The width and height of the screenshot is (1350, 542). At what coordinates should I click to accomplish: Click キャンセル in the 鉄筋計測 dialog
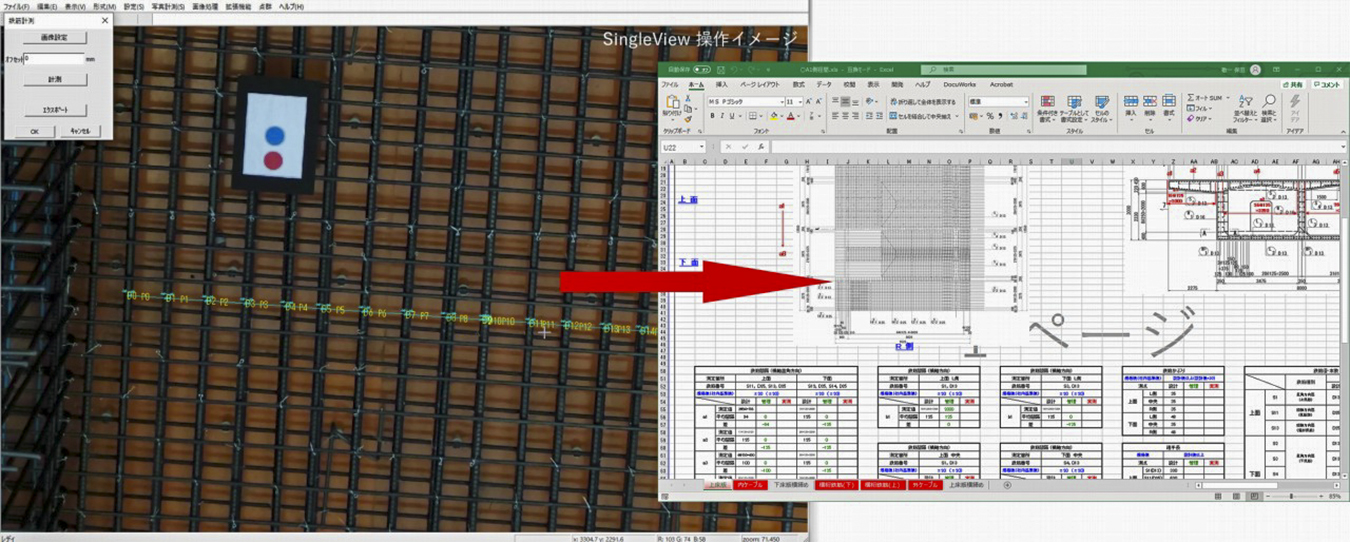tap(80, 131)
